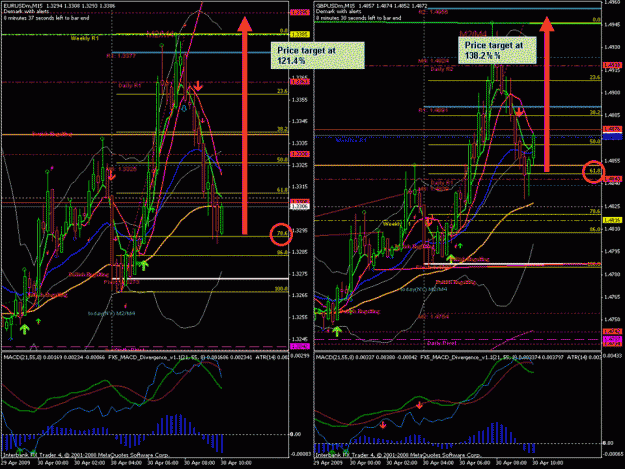Select 'Demark with alerts' label on GBPUSD chart

tap(338, 12)
